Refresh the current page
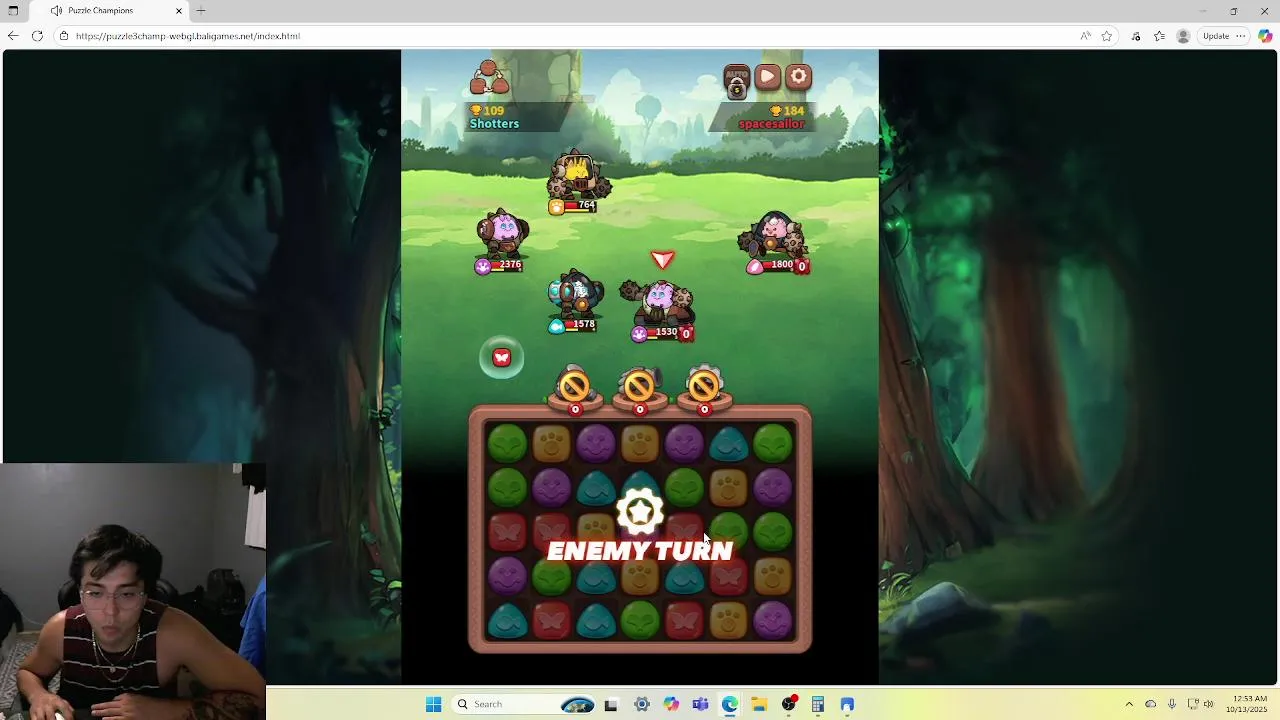Image resolution: width=1280 pixels, height=720 pixels. point(37,36)
